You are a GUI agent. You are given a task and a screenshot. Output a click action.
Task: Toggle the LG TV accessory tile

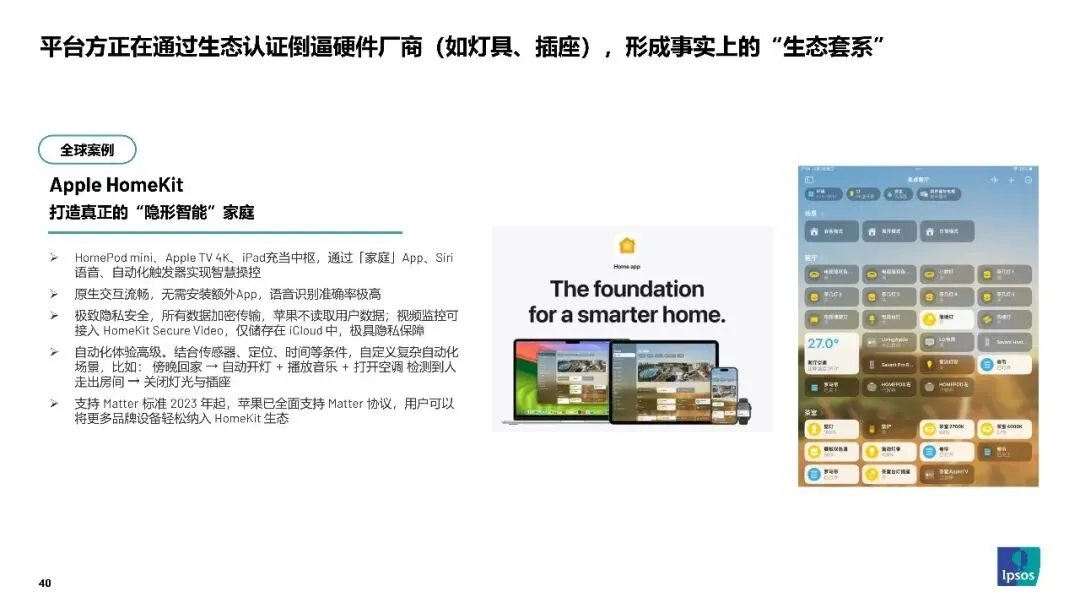tap(947, 342)
